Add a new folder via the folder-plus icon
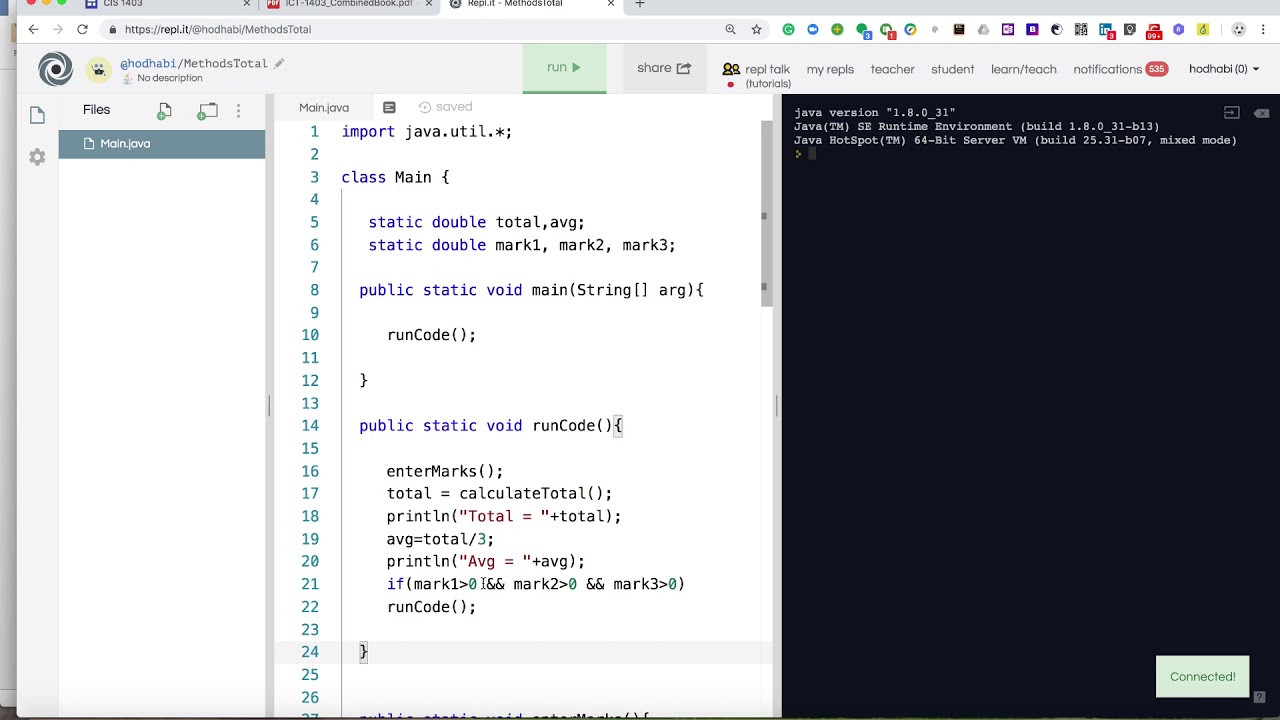This screenshot has height=720, width=1280. point(207,111)
